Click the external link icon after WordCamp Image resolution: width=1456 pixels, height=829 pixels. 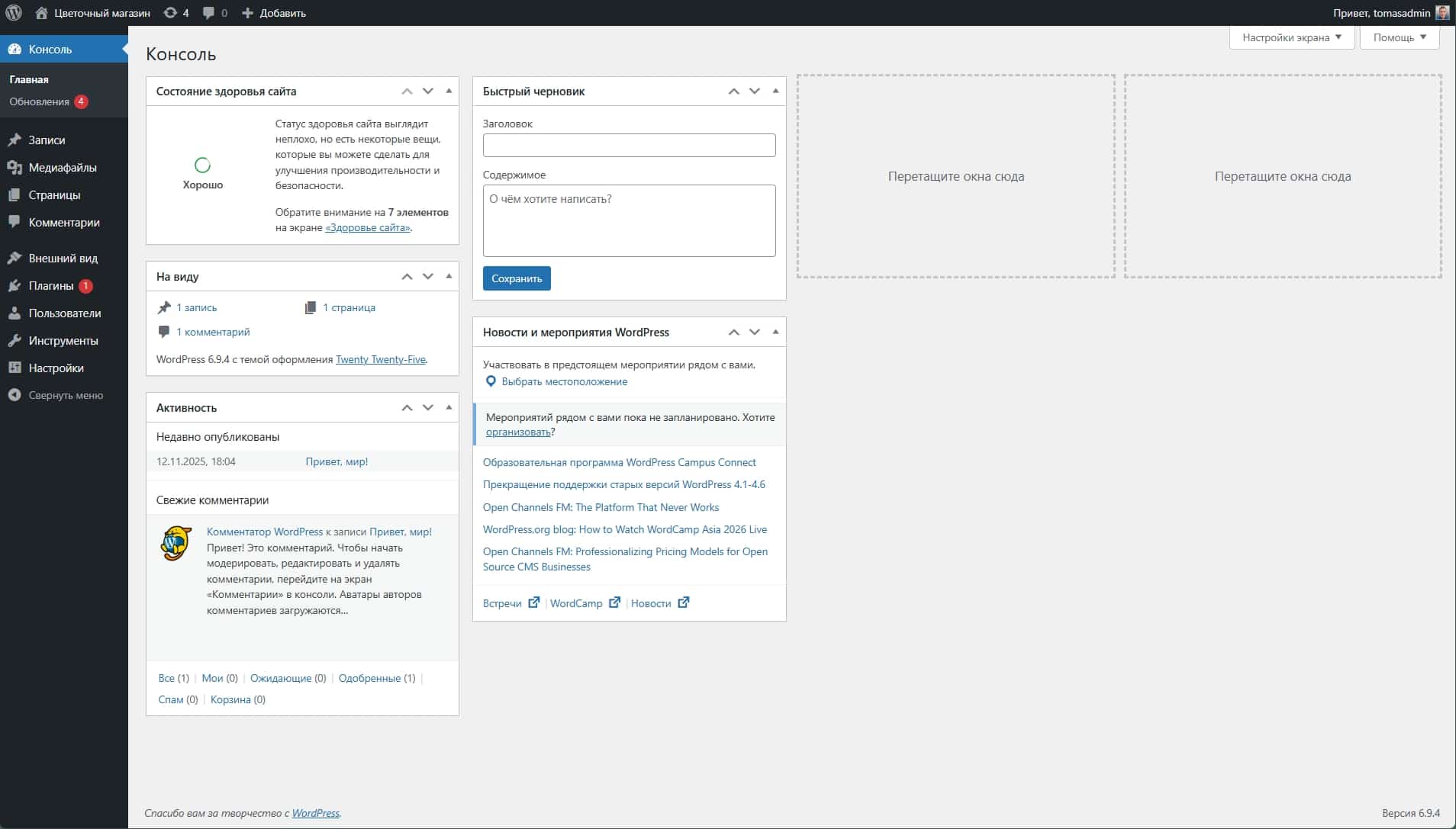pyautogui.click(x=614, y=602)
